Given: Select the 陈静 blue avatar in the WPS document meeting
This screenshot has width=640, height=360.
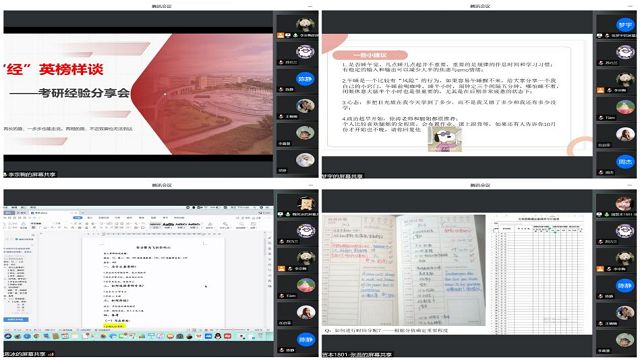Looking at the screenshot, I should (x=305, y=340).
